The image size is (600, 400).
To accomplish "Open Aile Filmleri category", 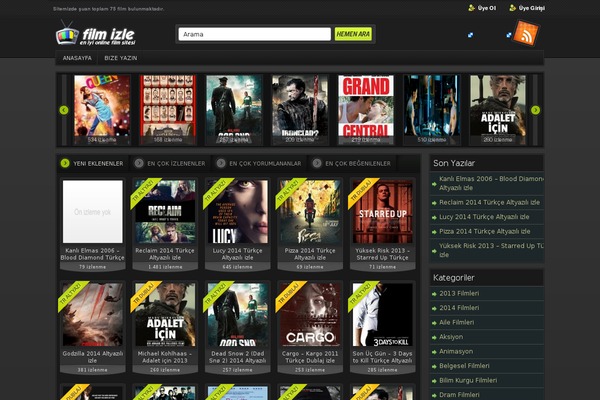I will click(x=457, y=323).
